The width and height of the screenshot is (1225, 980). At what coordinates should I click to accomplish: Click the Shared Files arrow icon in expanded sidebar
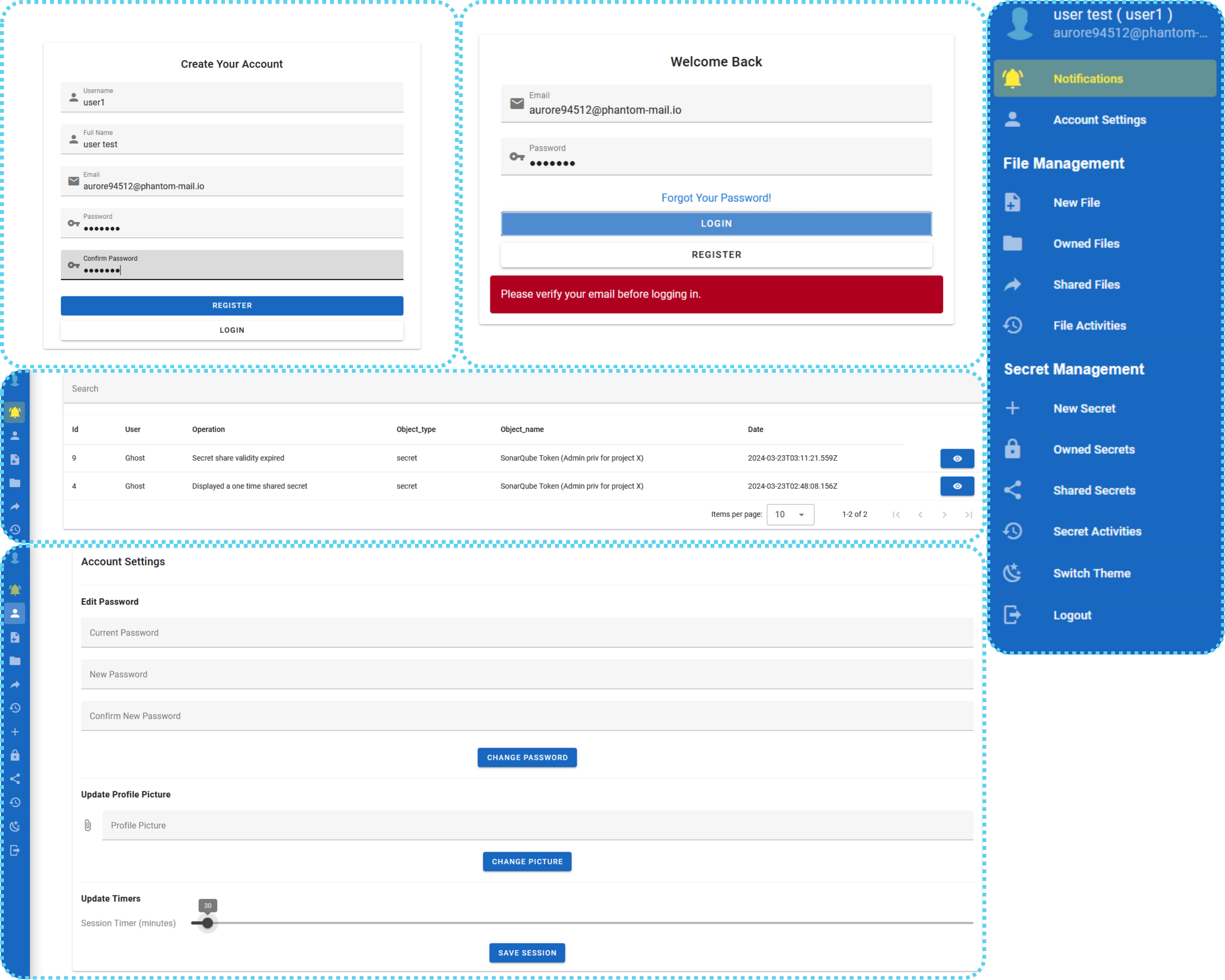[1012, 285]
